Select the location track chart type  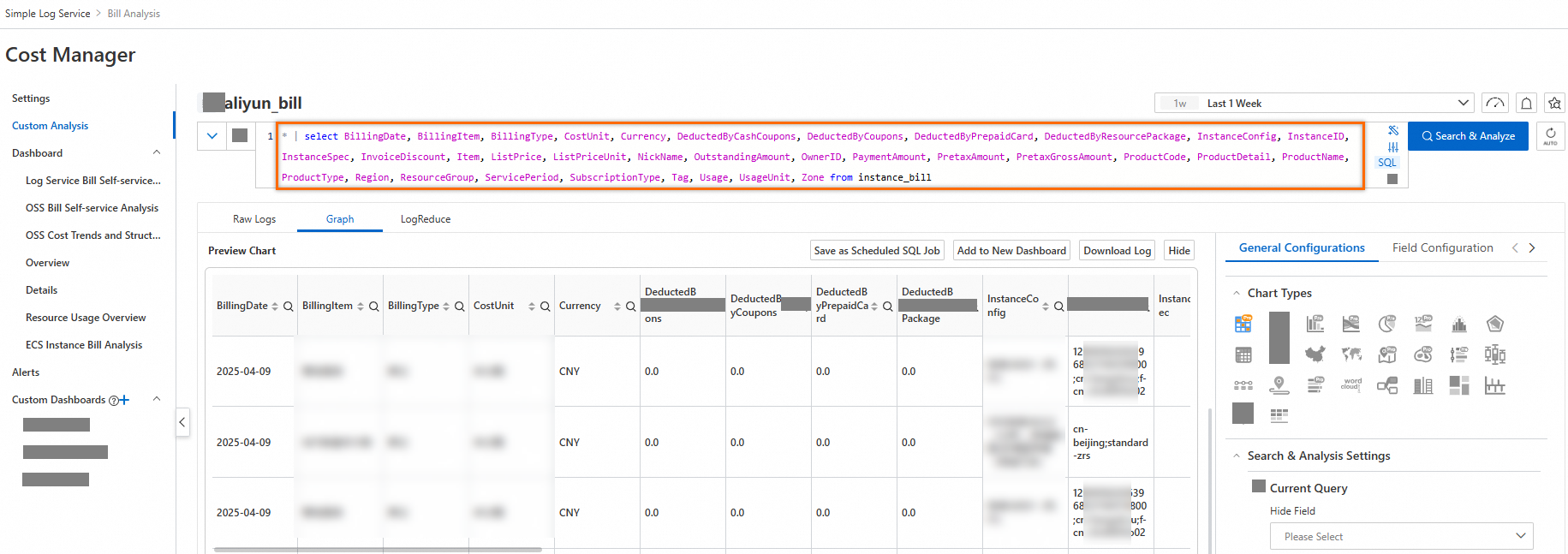pyautogui.click(x=1279, y=385)
